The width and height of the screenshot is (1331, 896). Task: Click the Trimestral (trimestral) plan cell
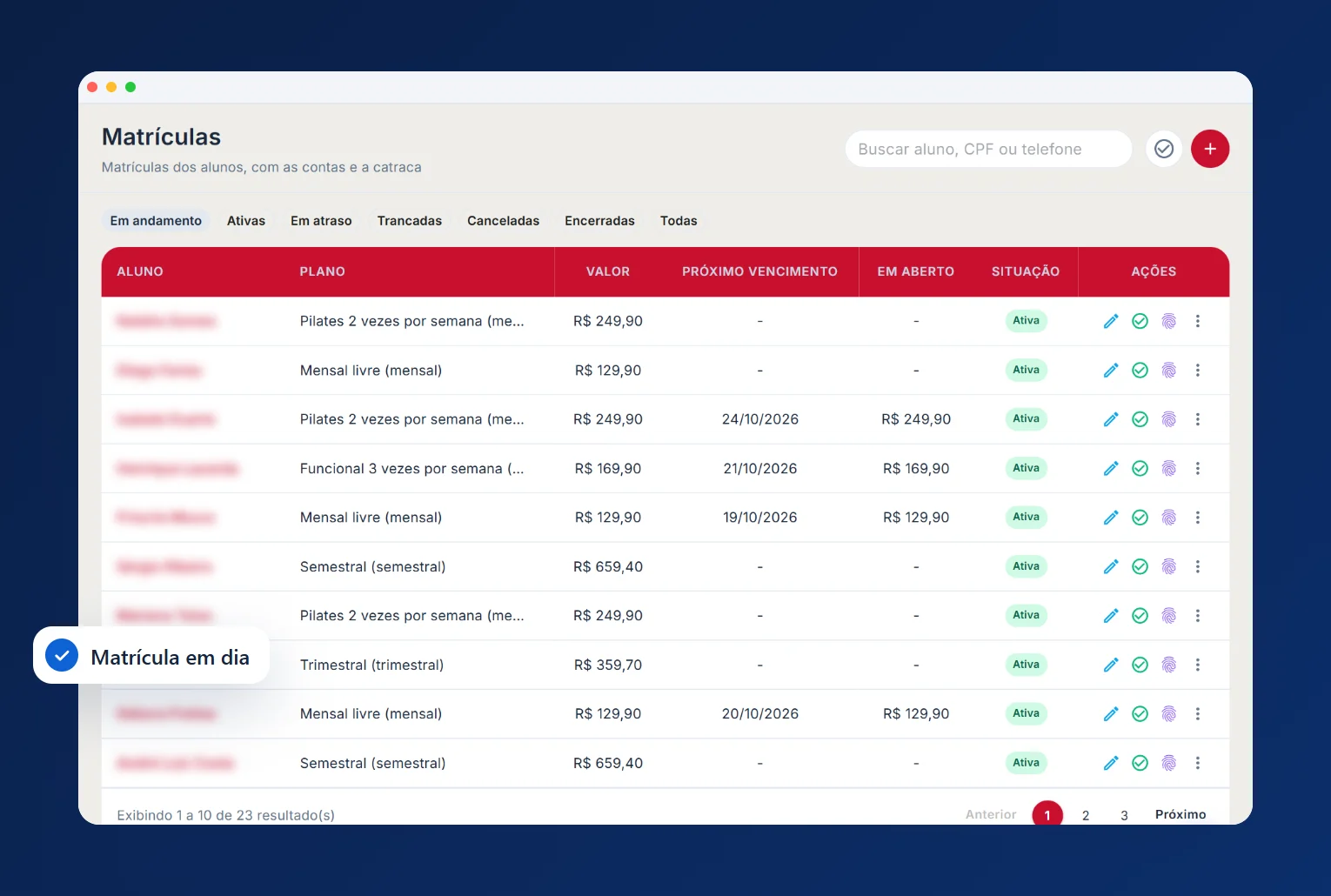pos(371,665)
